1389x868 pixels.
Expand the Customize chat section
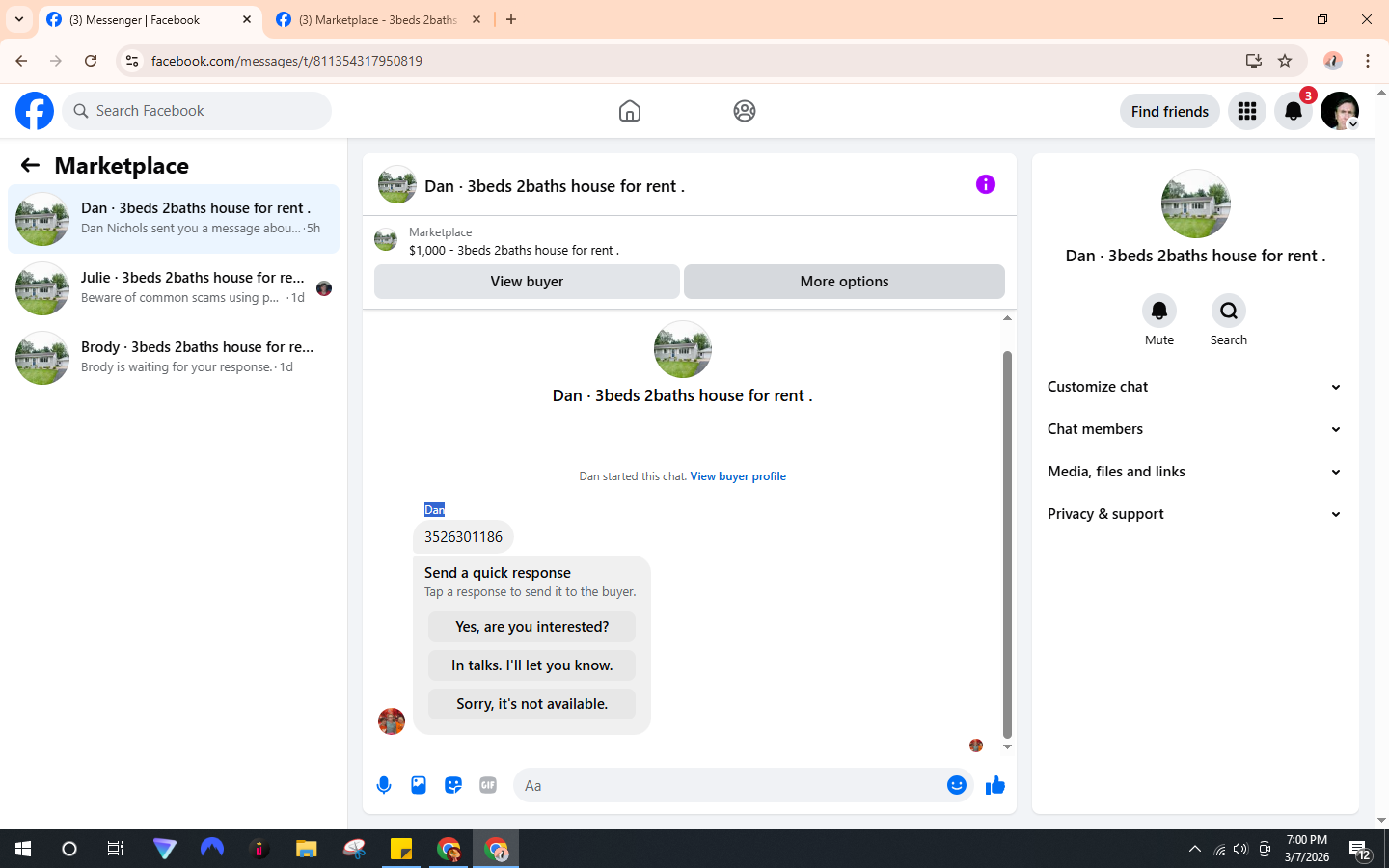pyautogui.click(x=1195, y=387)
